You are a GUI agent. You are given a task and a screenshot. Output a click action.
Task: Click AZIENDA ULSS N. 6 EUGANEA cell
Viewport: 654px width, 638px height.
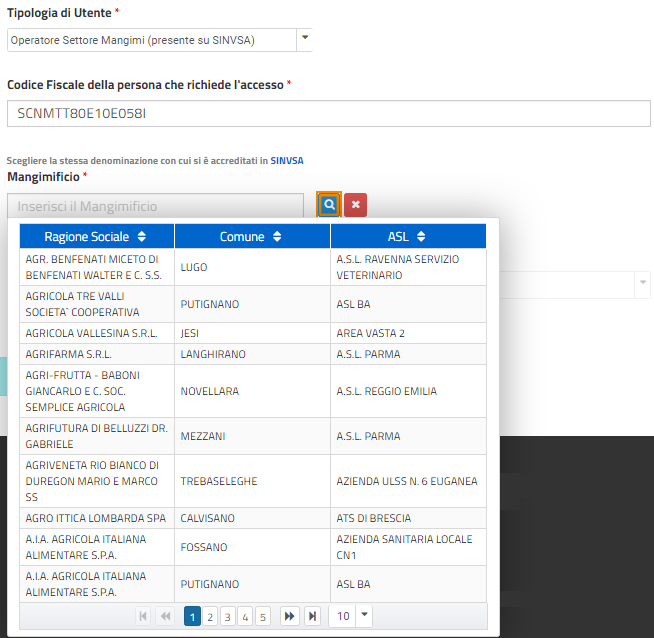pyautogui.click(x=408, y=481)
